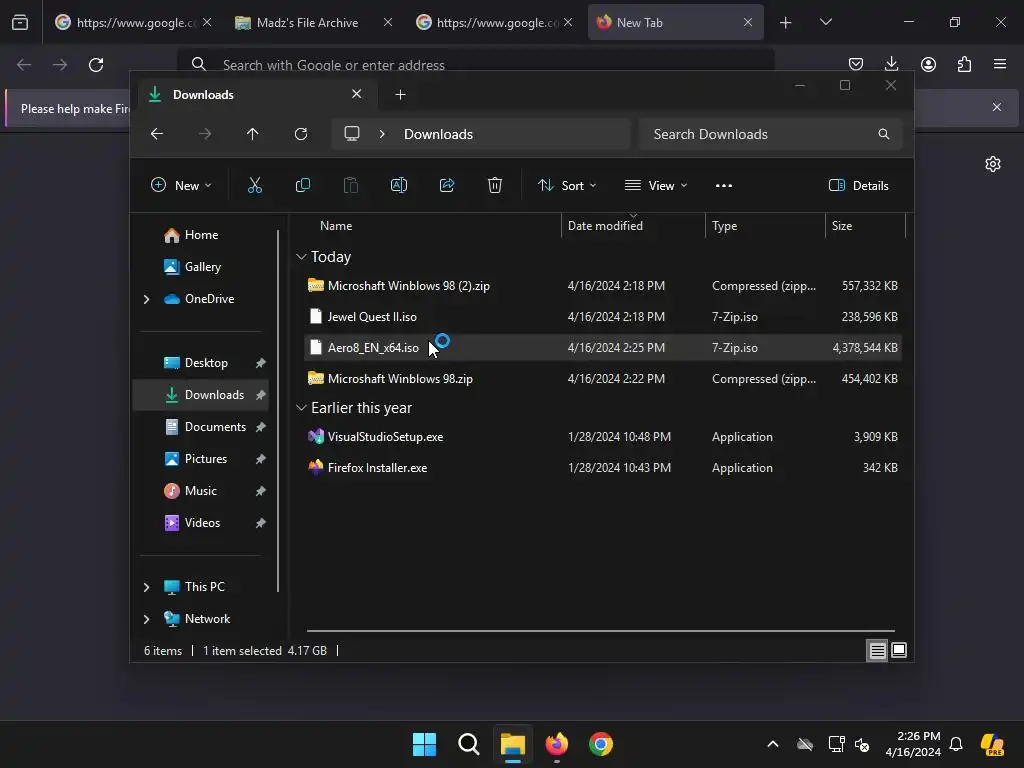Expand Network in navigation pane
1024x768 pixels.
point(146,619)
